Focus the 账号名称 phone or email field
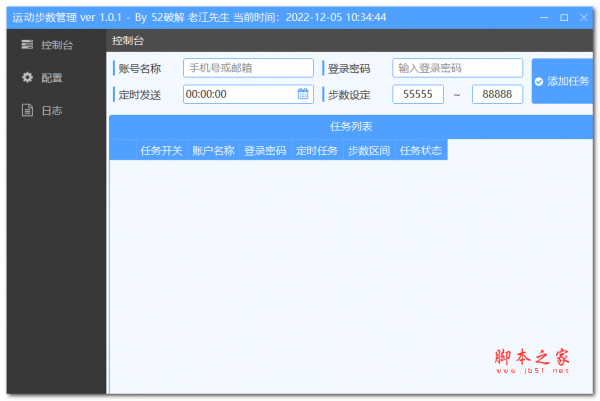 coord(248,68)
